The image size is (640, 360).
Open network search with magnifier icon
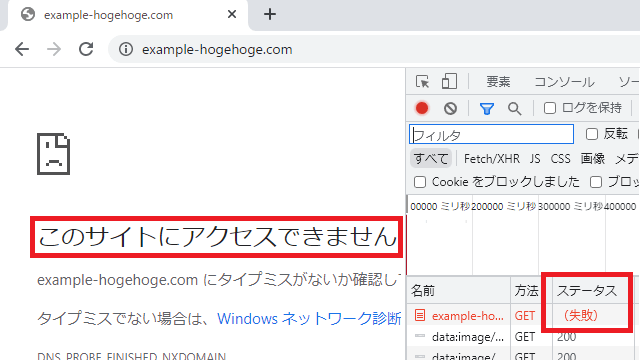click(514, 109)
